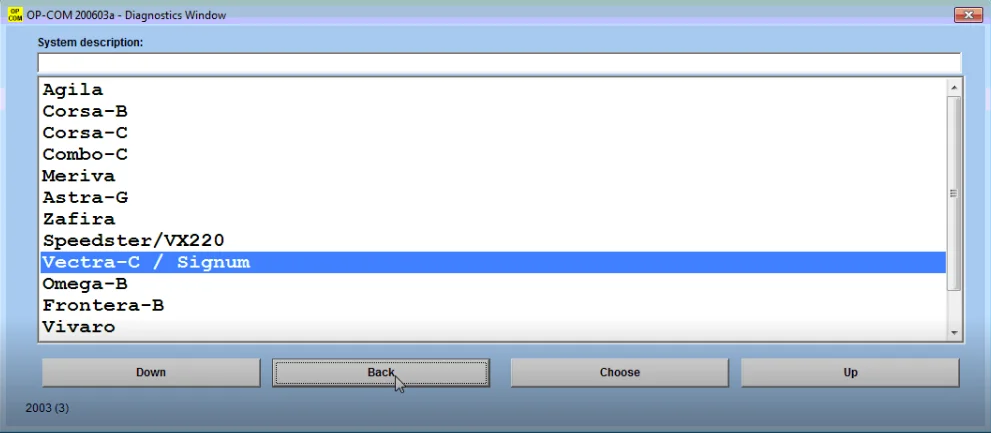
Task: Select Frontera-B from the list
Action: [x=493, y=305]
